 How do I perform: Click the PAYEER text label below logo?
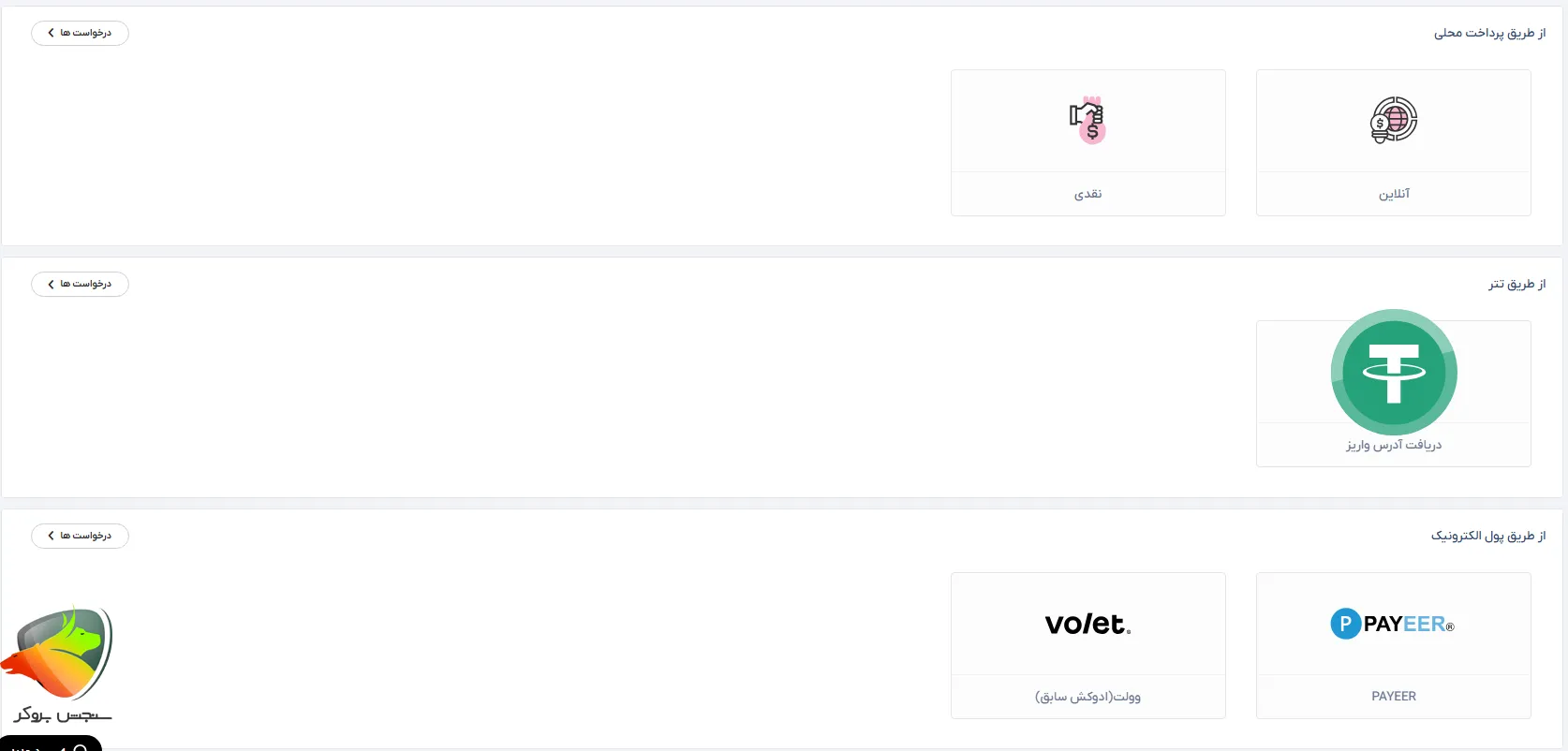1394,697
